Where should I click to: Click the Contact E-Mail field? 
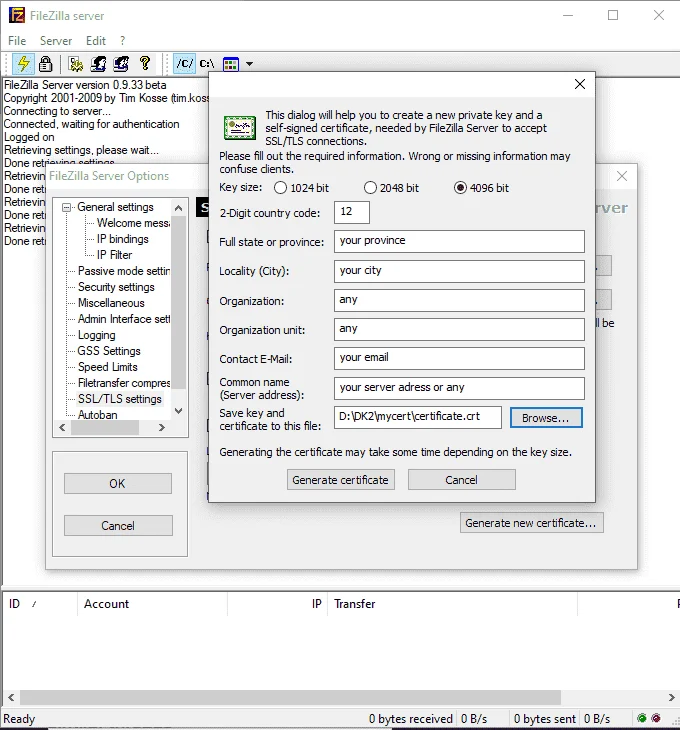point(459,358)
